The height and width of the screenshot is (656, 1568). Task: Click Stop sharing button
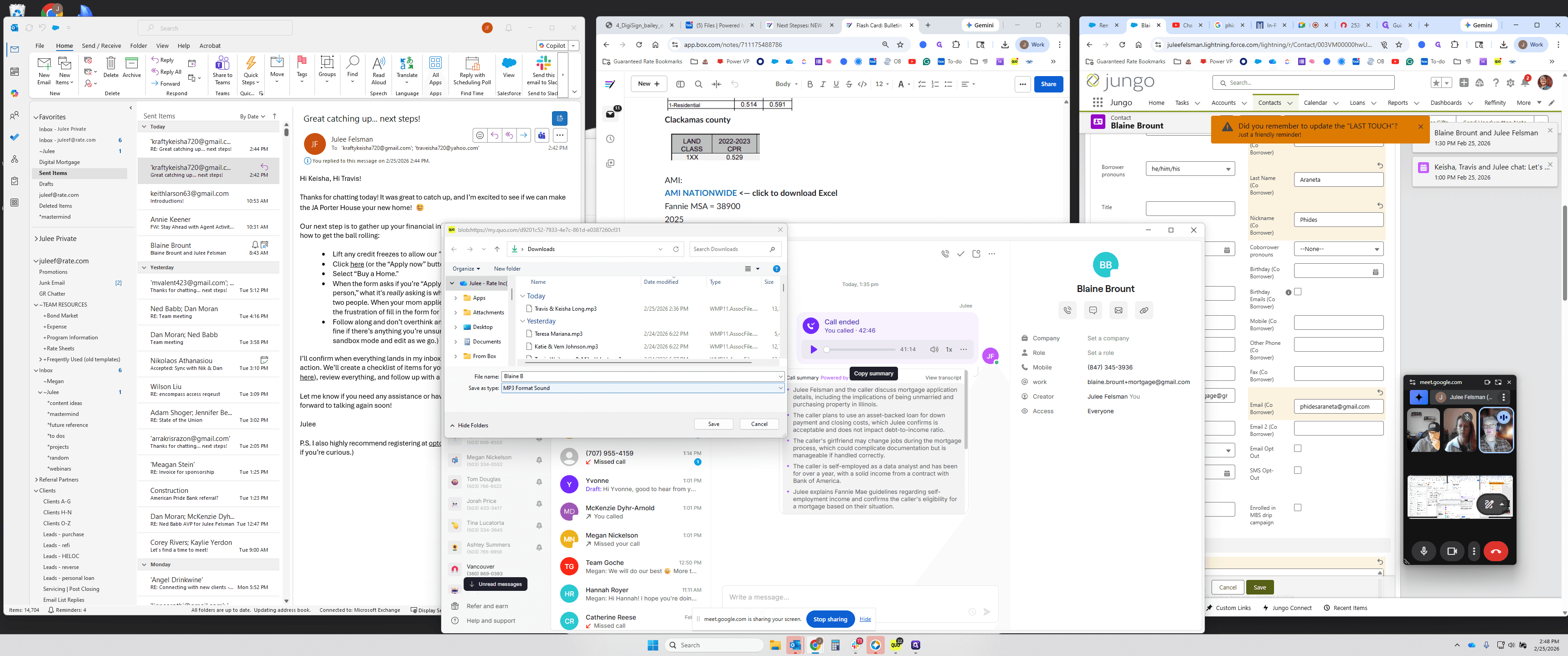pyautogui.click(x=830, y=620)
